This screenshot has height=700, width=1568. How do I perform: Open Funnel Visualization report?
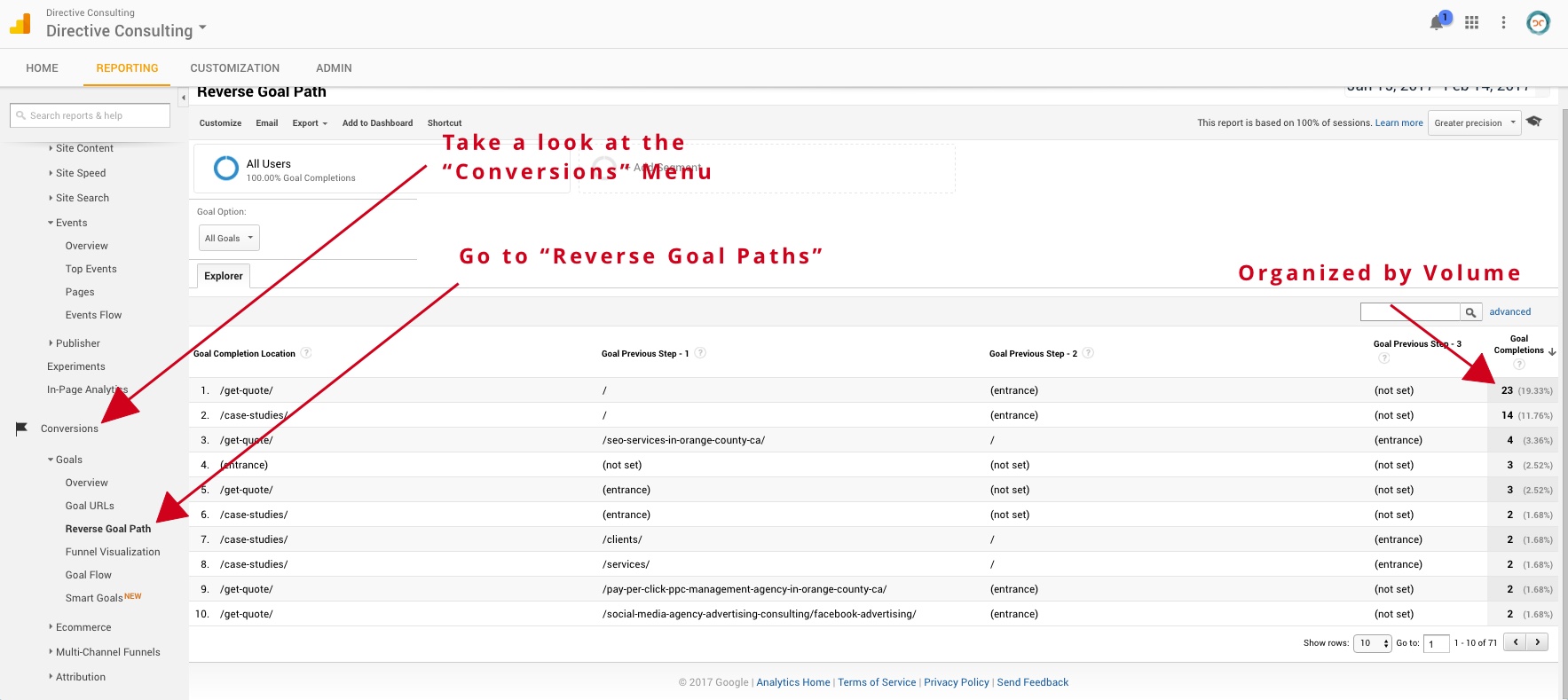click(113, 552)
